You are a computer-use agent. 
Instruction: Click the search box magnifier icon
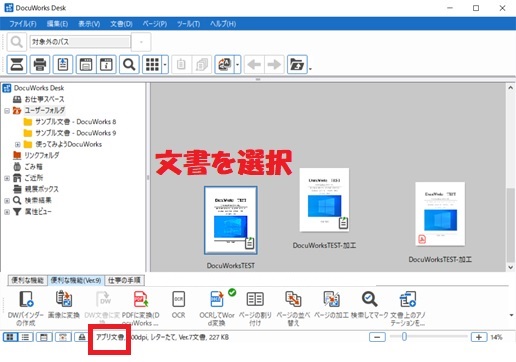[x=16, y=42]
